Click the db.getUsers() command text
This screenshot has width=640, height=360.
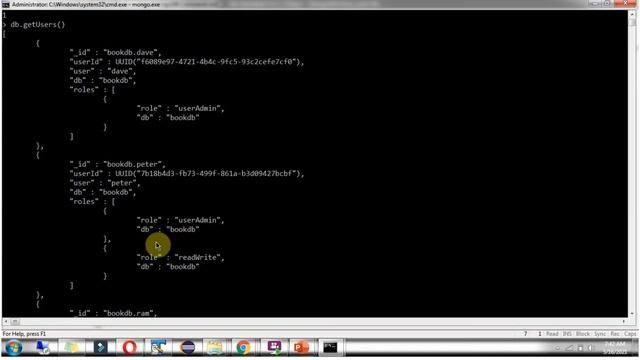pos(38,24)
